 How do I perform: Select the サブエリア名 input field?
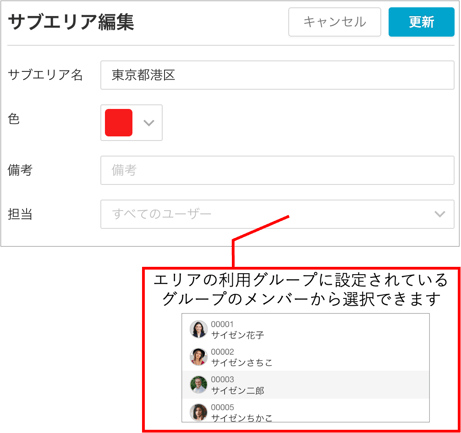(x=277, y=75)
